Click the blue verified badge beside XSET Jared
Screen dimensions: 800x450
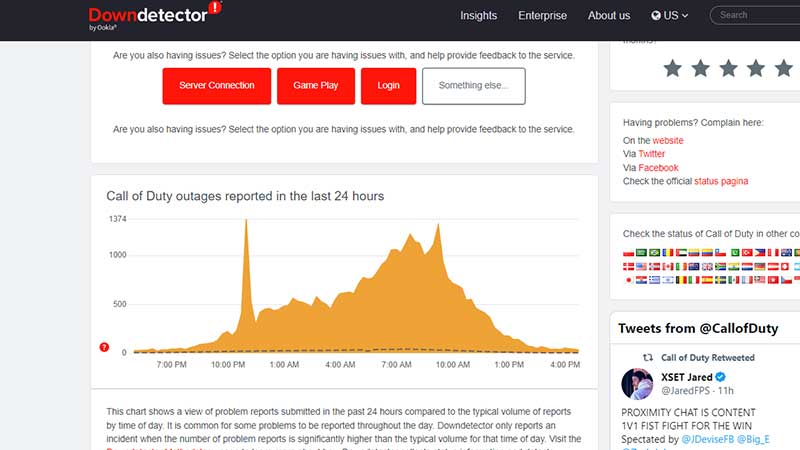pyautogui.click(x=720, y=377)
